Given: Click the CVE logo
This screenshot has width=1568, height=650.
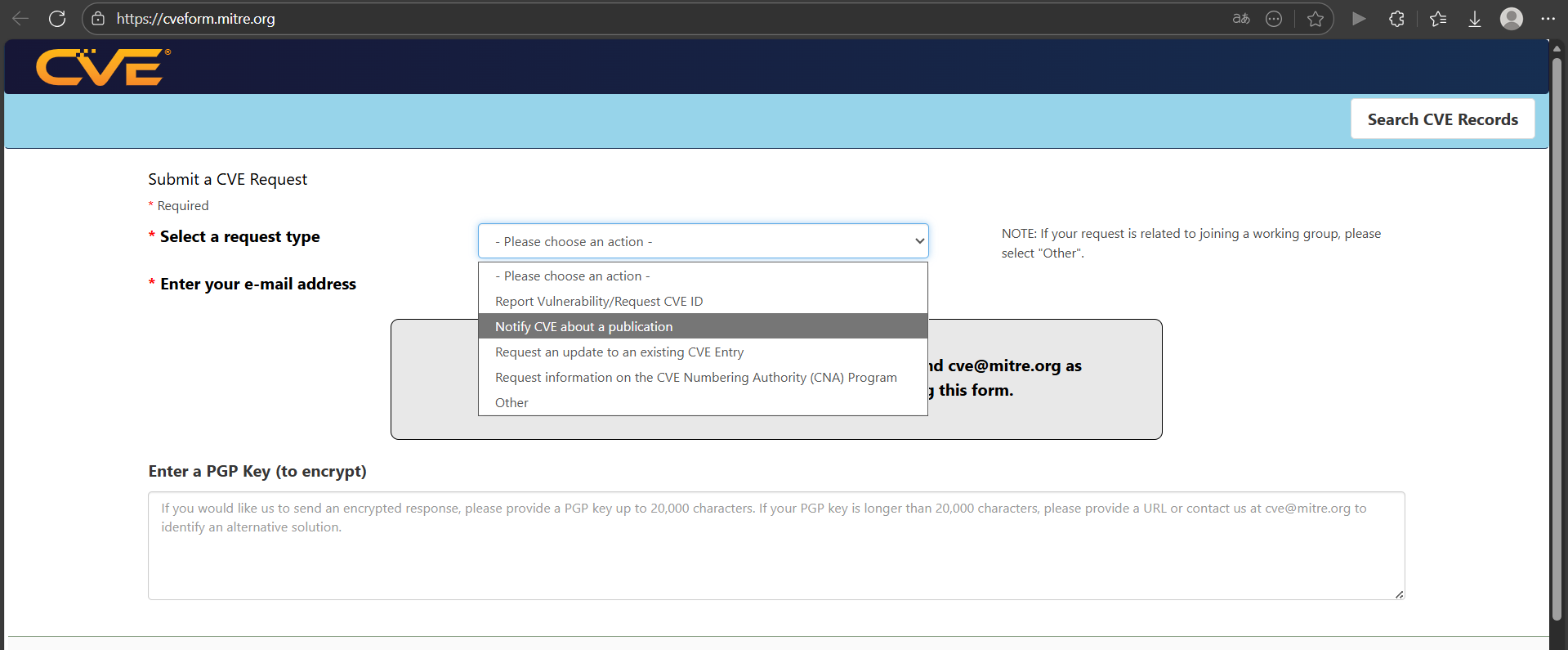Looking at the screenshot, I should [x=102, y=67].
